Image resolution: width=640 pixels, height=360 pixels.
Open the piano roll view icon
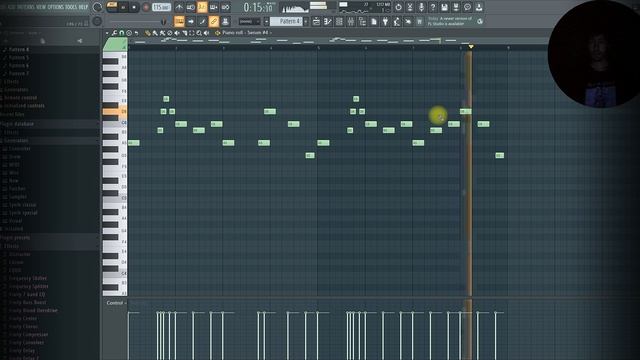click(x=328, y=22)
